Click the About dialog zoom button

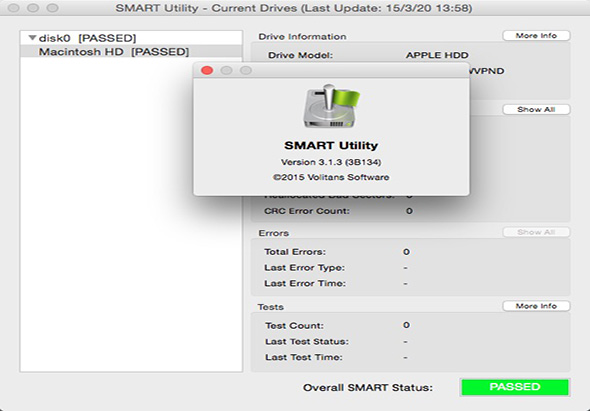click(x=246, y=70)
